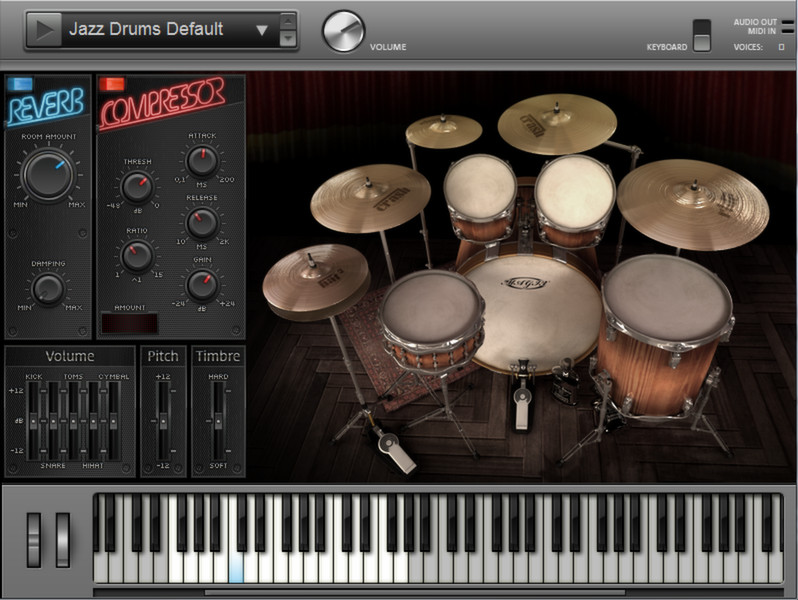
Task: Toggle the KEYBOARD show/hide switch
Action: coord(701,36)
